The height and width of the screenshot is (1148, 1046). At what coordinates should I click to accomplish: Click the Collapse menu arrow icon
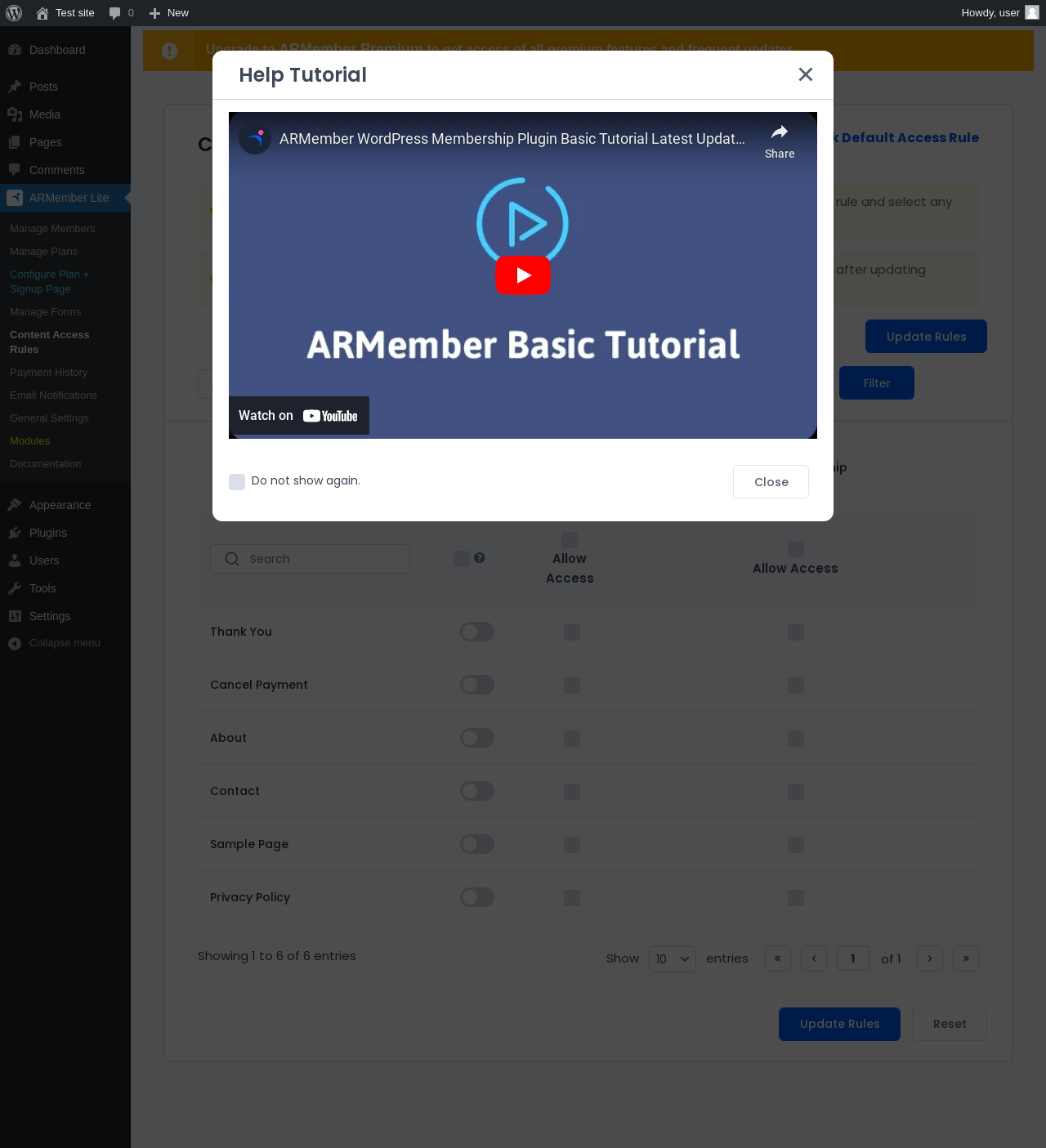tap(15, 643)
